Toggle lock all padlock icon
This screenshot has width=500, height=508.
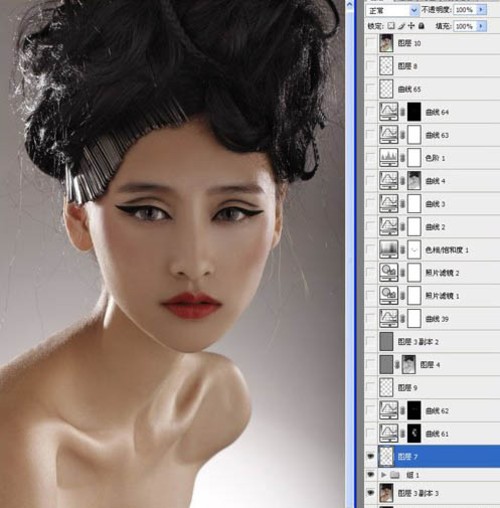(x=421, y=26)
